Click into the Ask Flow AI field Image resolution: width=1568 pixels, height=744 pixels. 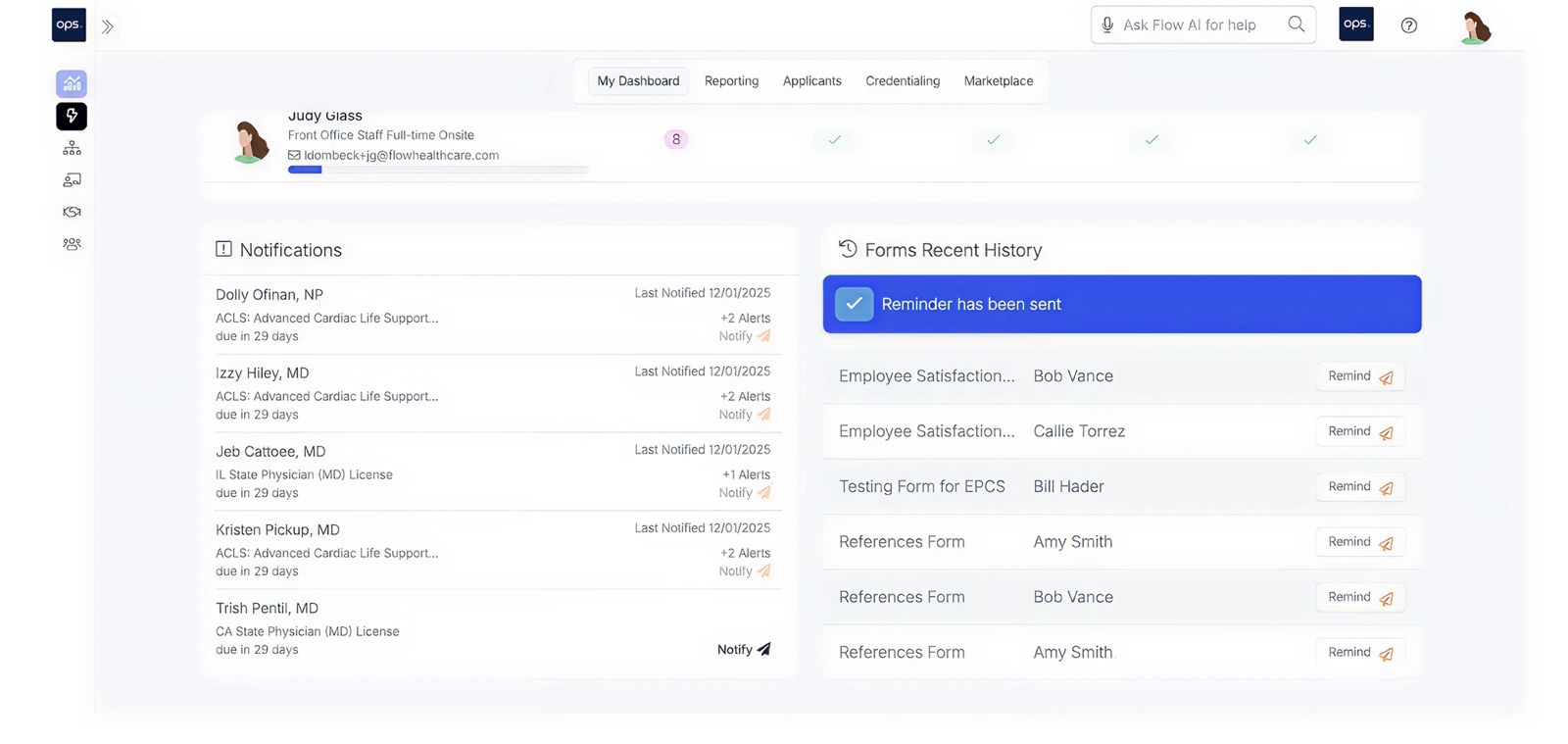(1202, 25)
